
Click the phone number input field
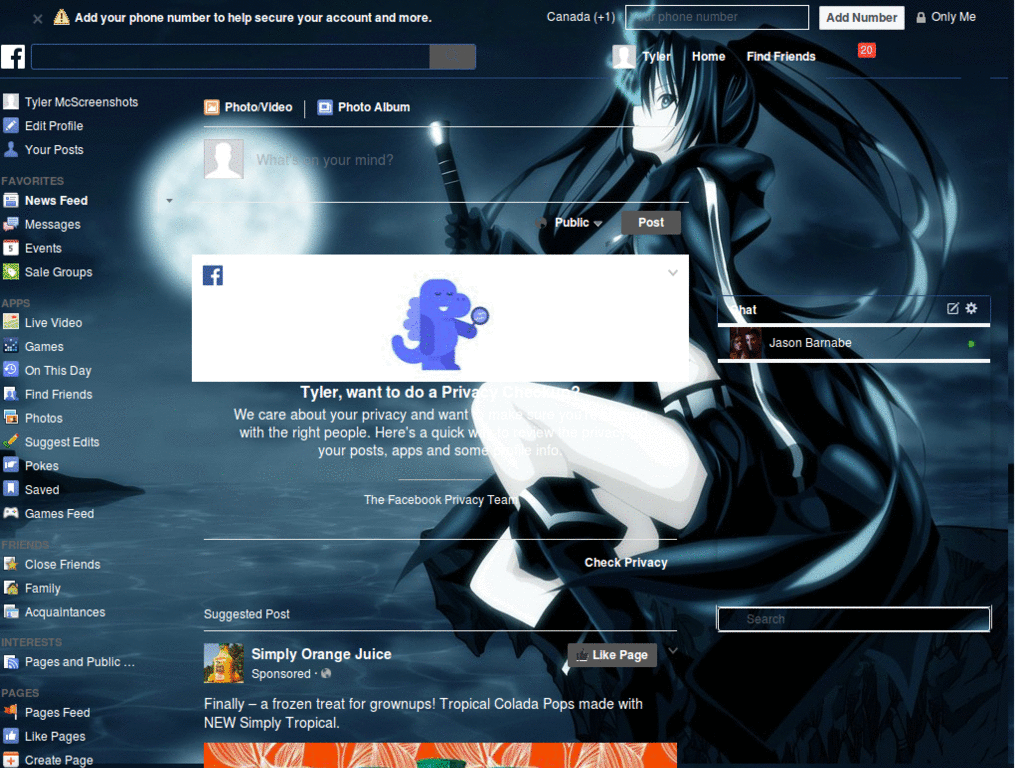(x=716, y=17)
